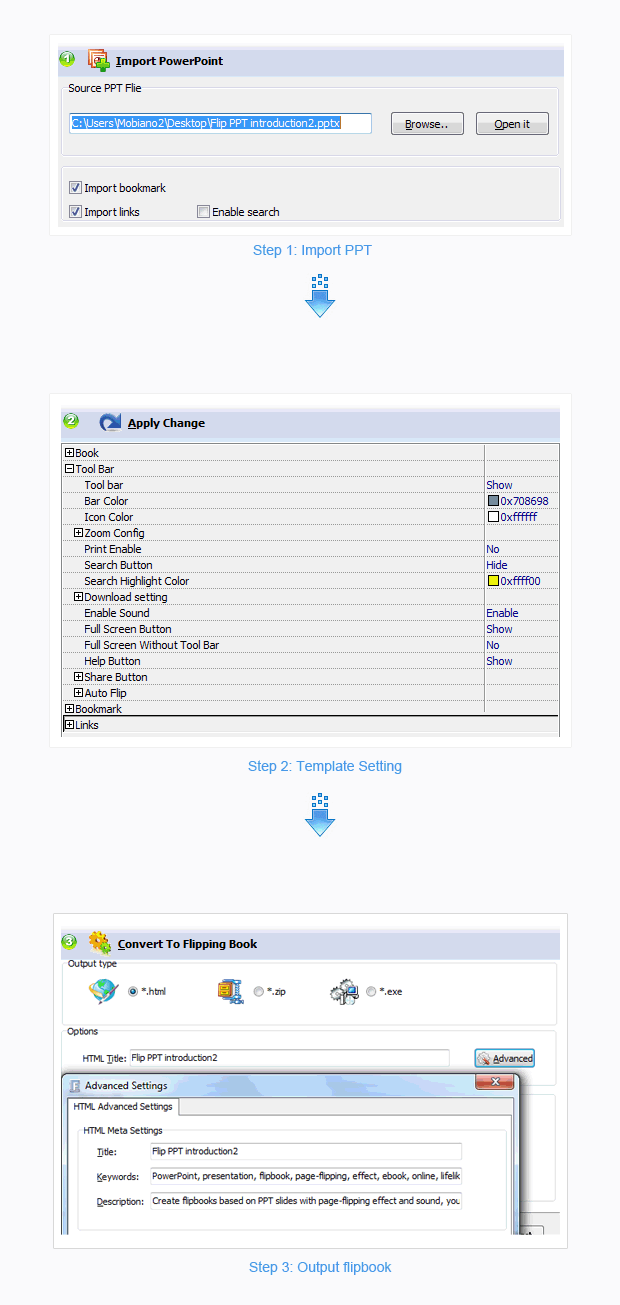Select the *.zip output type radio
Image resolution: width=620 pixels, height=1305 pixels.
(x=259, y=992)
